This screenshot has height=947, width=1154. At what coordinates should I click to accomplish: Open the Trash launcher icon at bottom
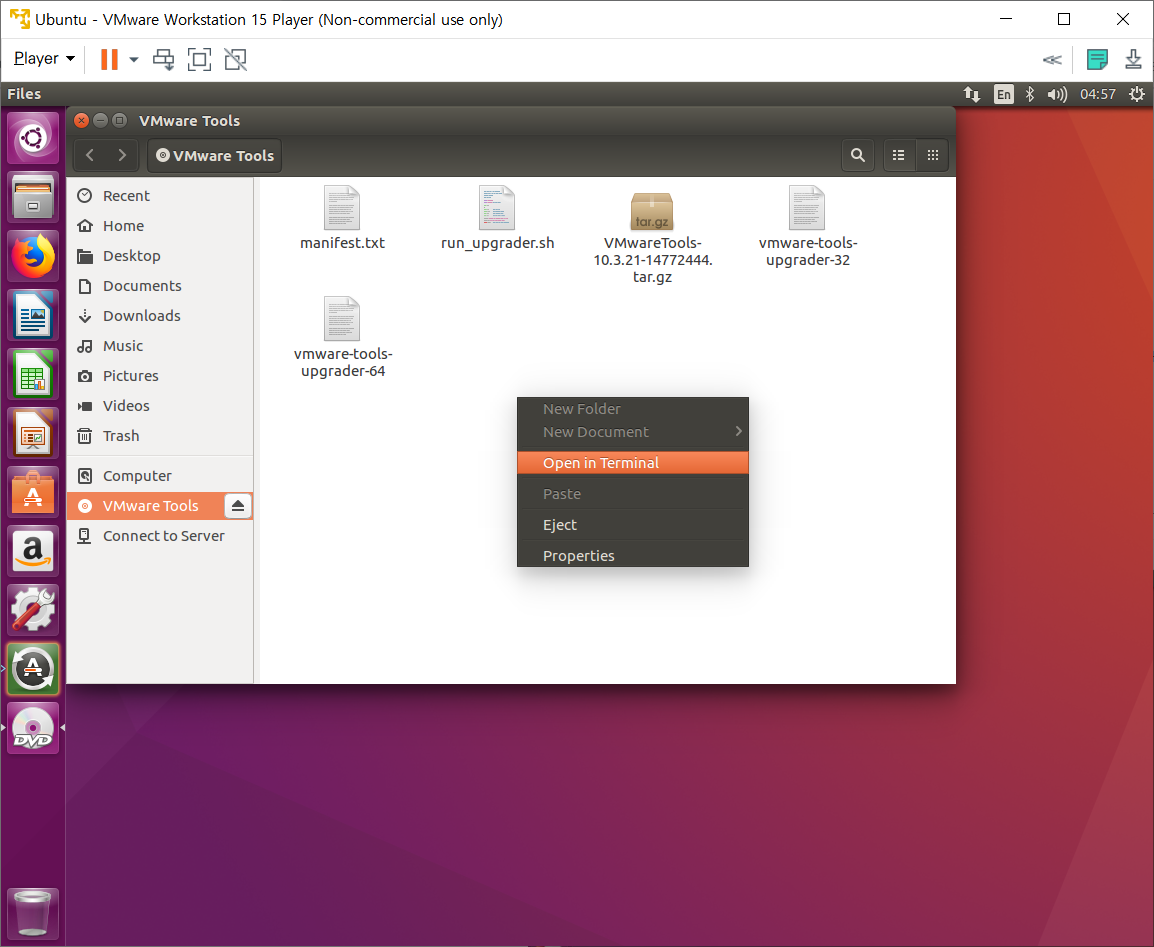click(33, 914)
